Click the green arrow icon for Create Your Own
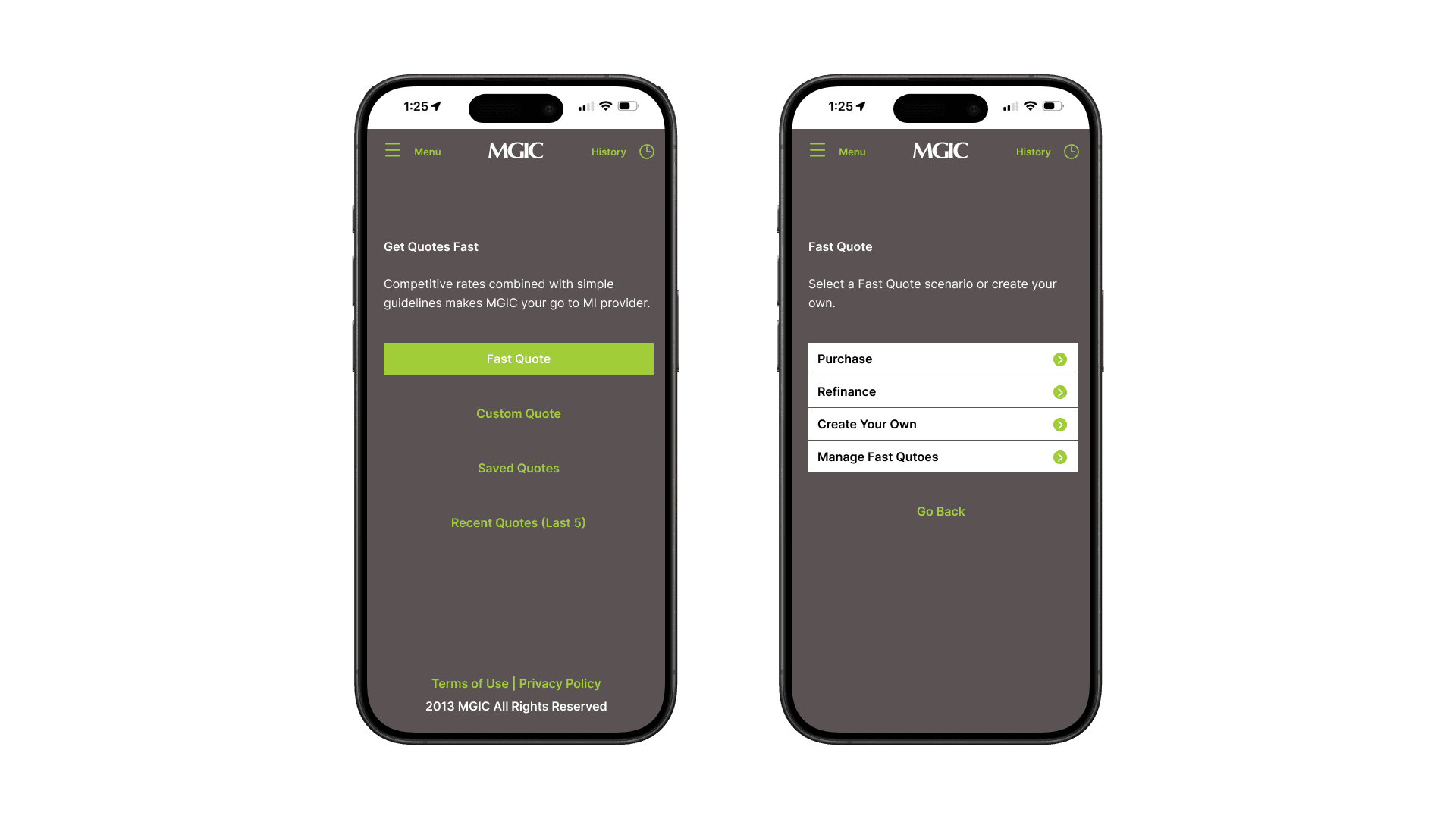 pos(1060,424)
